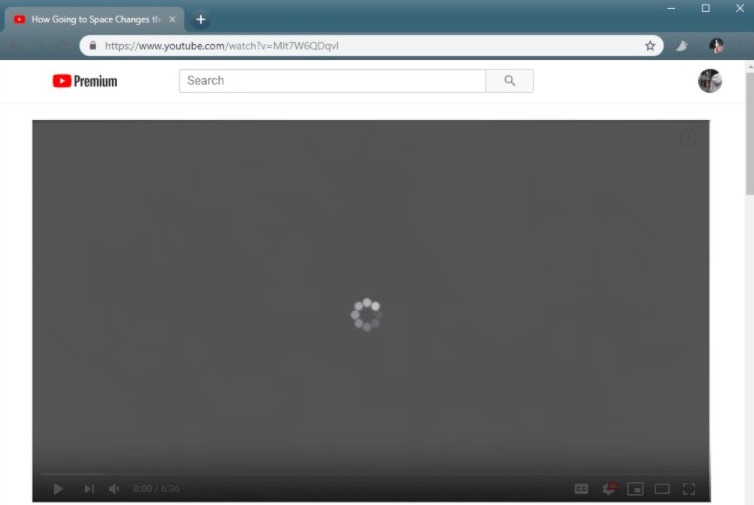Image resolution: width=754 pixels, height=505 pixels.
Task: Click the browser extension icon beside bookmark star
Action: [x=682, y=46]
